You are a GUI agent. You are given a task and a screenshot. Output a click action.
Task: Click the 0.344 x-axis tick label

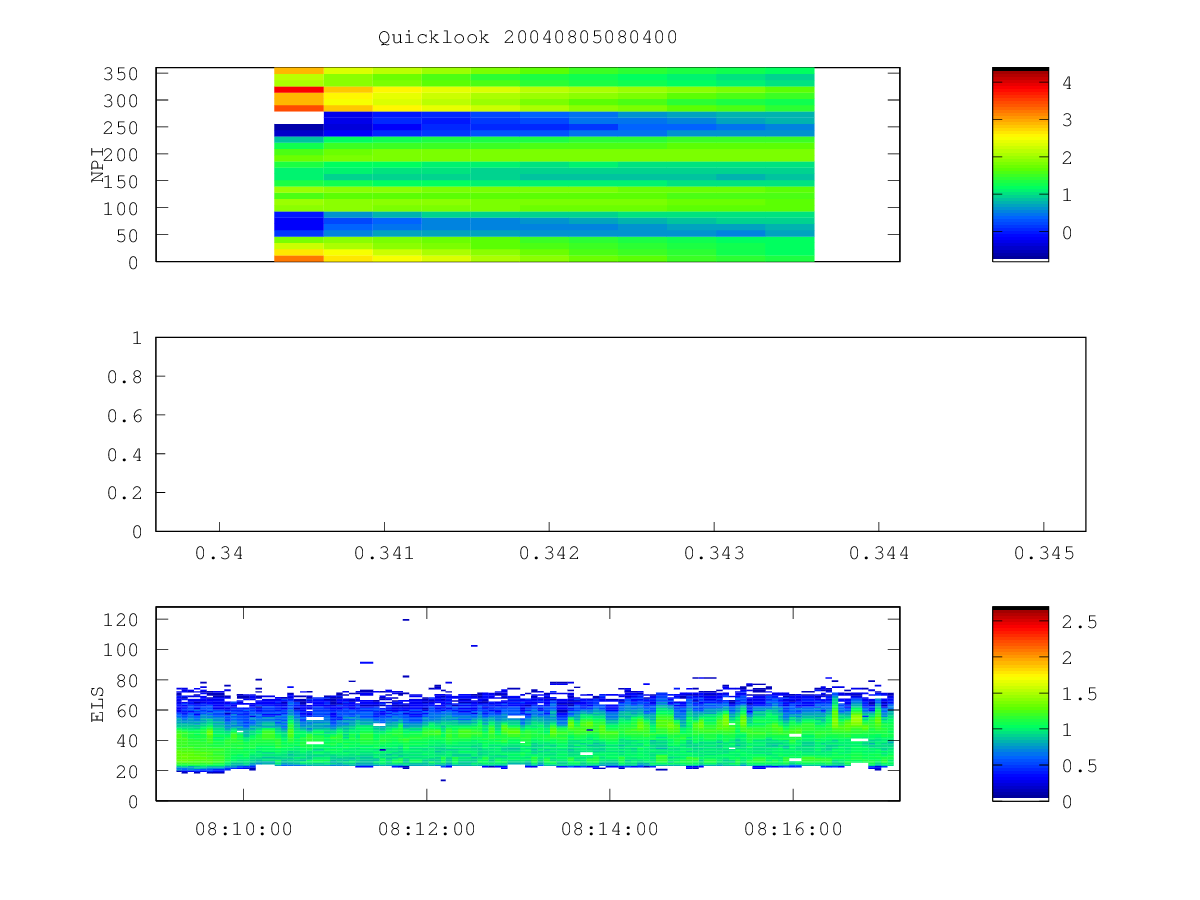pos(878,553)
